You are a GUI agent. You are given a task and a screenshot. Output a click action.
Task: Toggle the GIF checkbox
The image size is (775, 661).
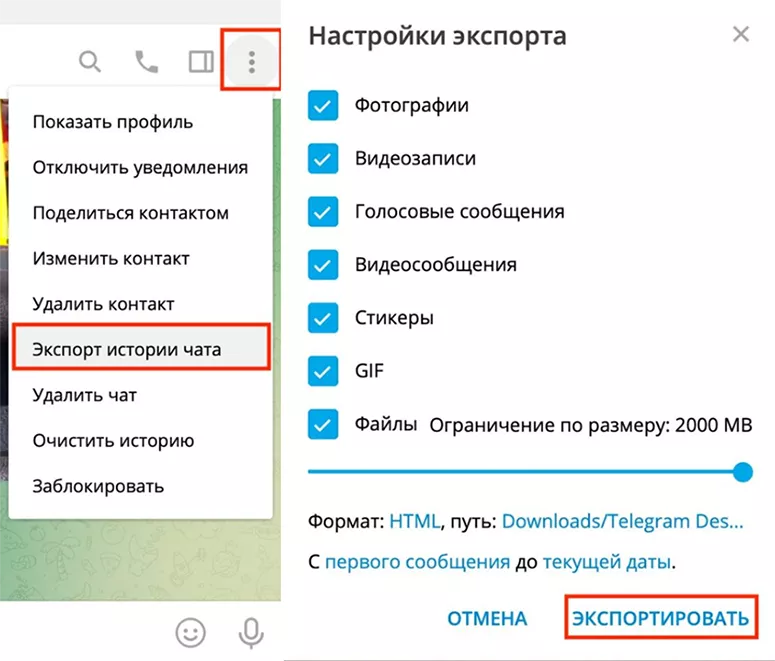(323, 371)
